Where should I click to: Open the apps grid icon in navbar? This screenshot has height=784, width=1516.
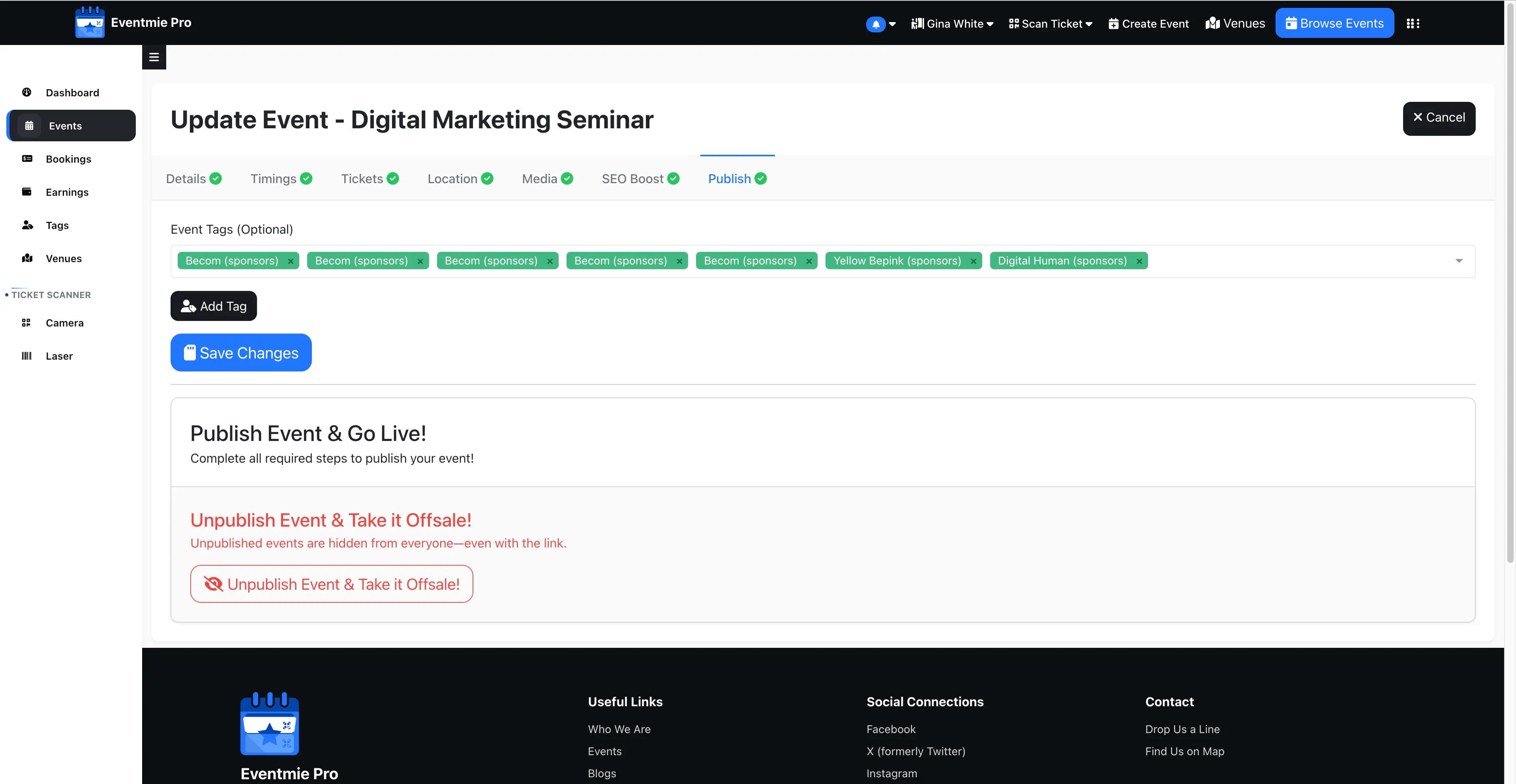1413,24
